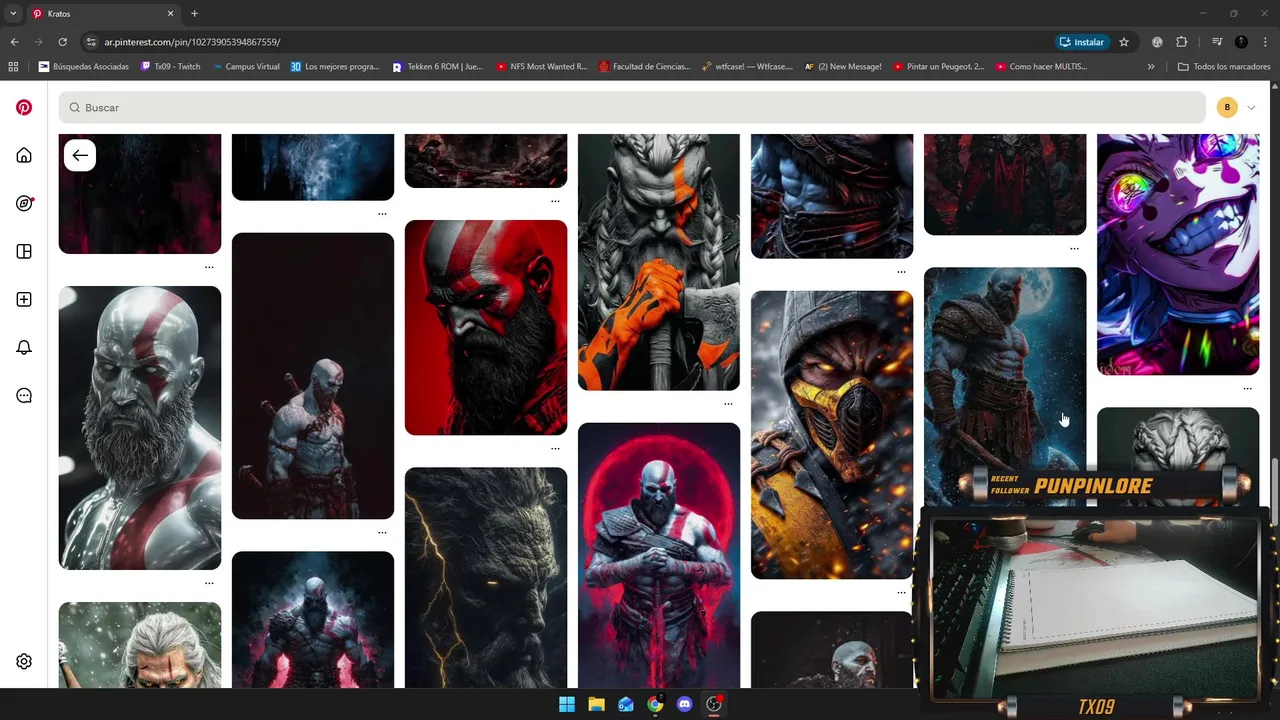Open more options under silver Kratos bust pin

209,583
